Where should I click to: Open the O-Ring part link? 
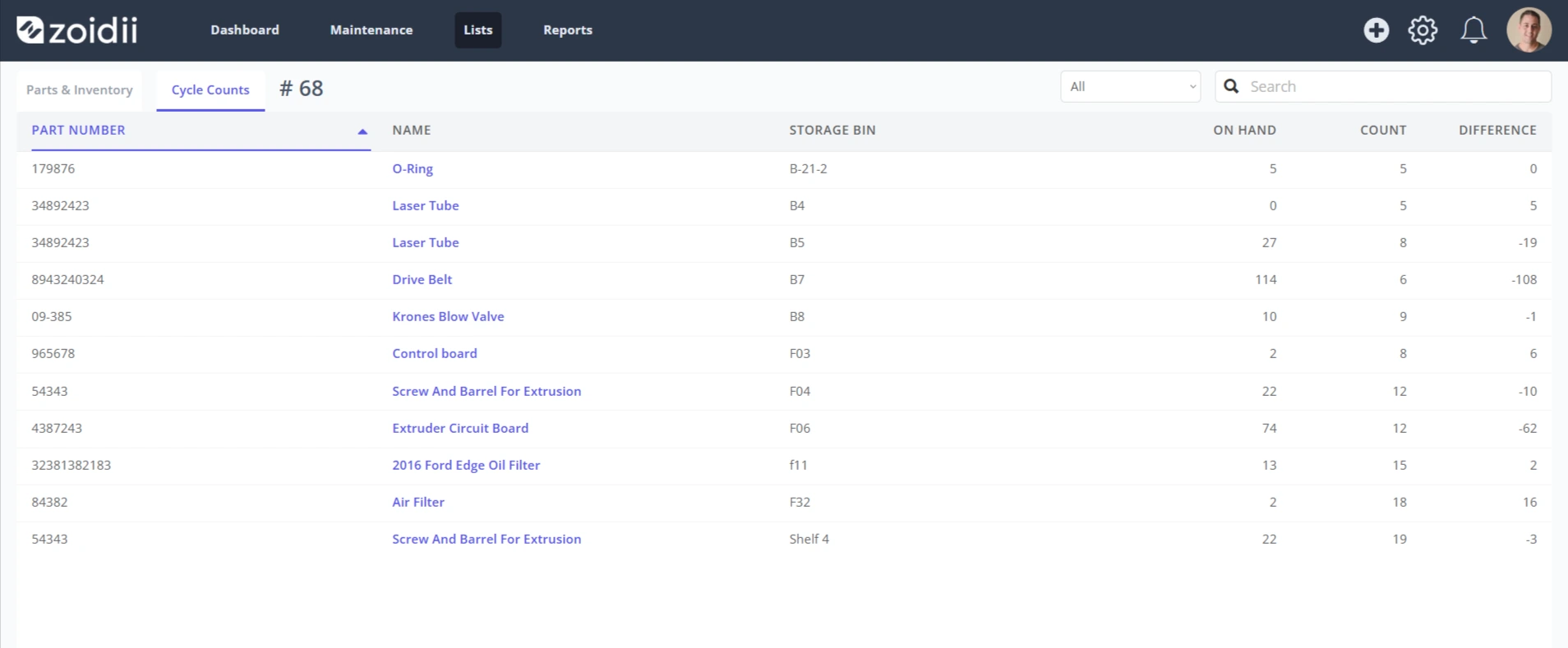413,168
